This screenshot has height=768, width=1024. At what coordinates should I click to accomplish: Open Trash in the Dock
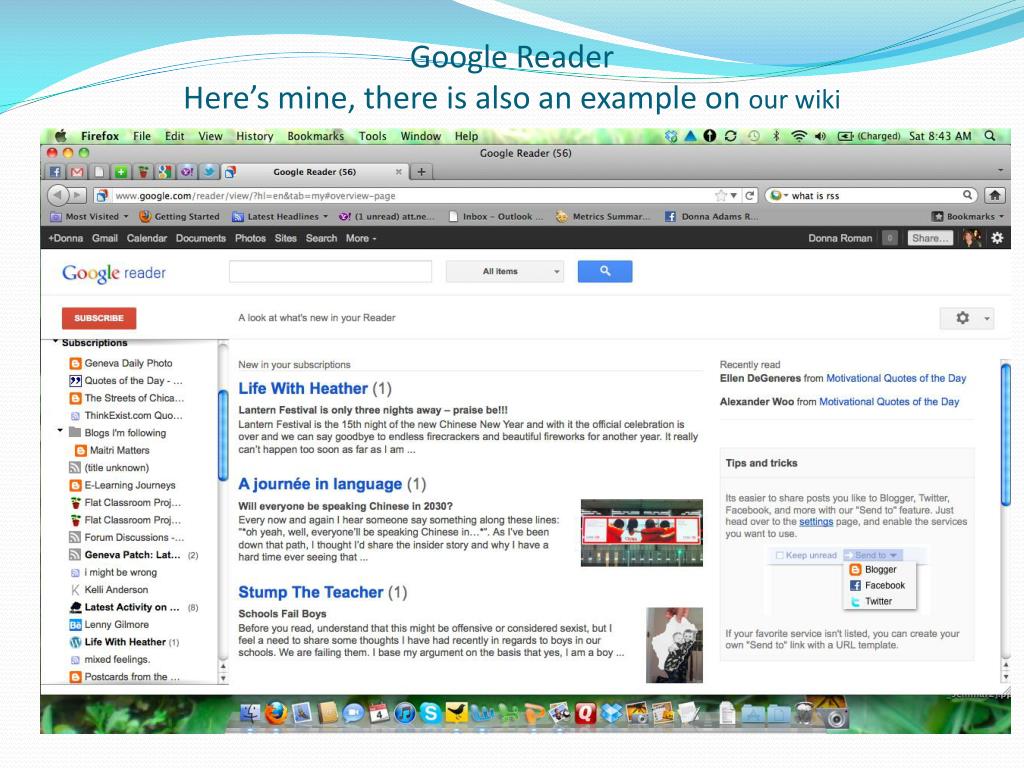click(806, 713)
